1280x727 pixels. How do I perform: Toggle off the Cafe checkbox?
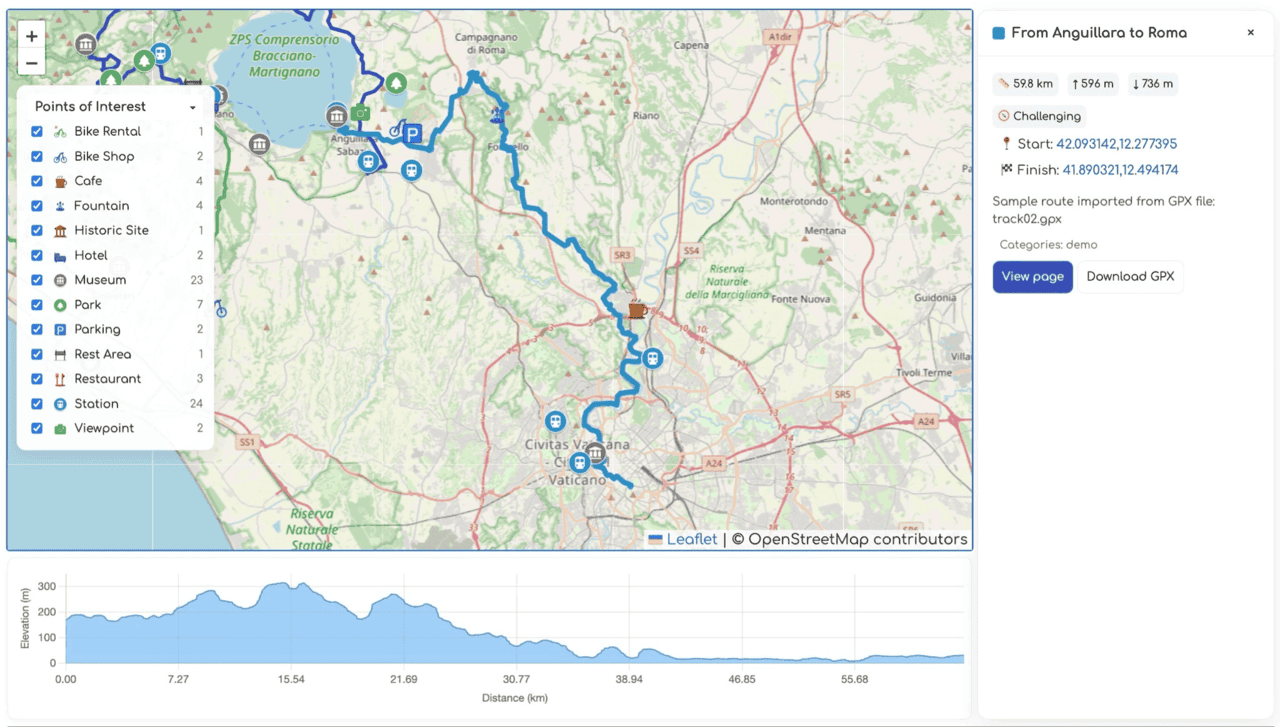[36, 181]
